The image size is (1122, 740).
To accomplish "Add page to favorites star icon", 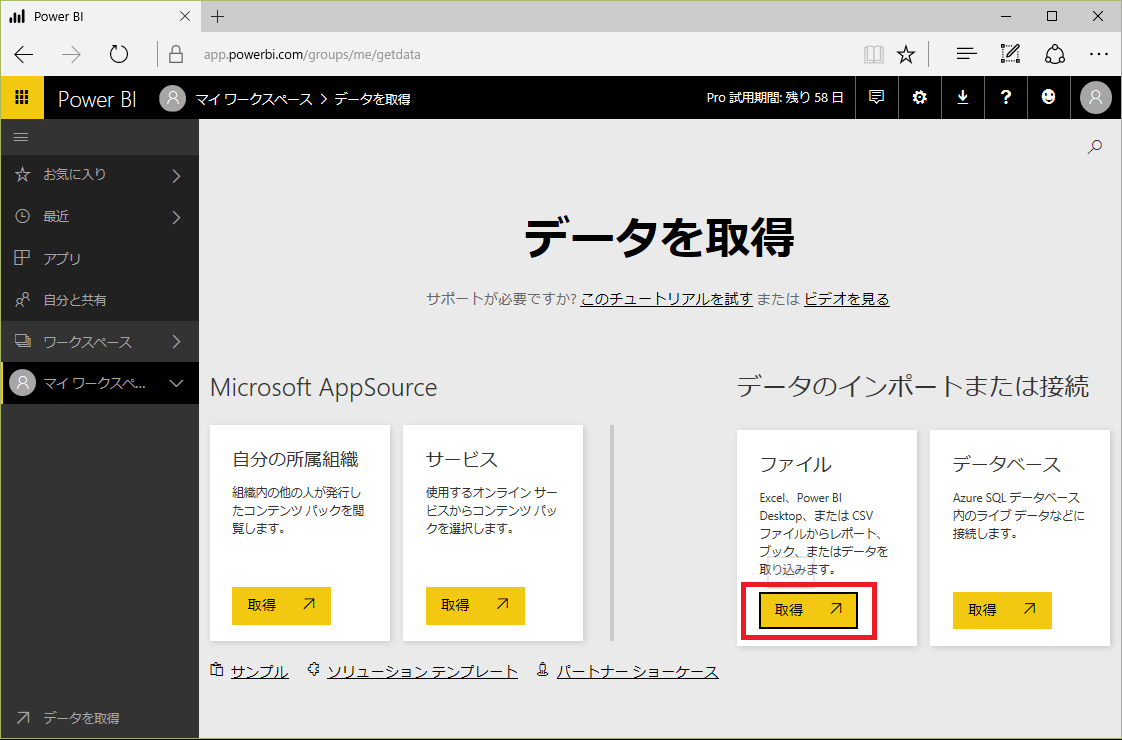I will coord(907,54).
